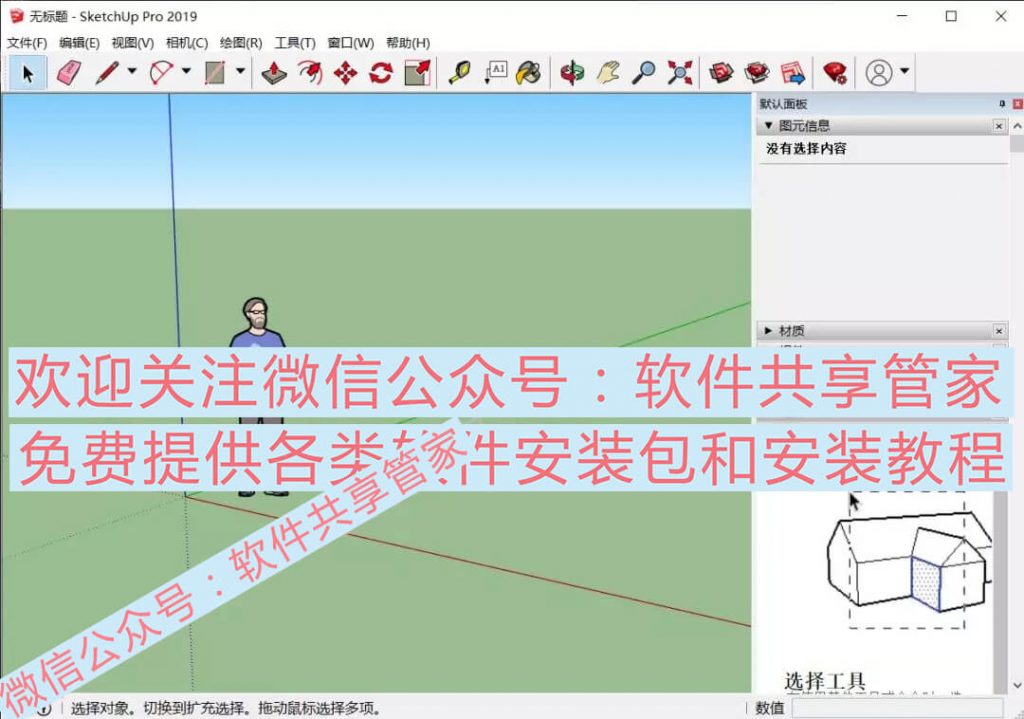The image size is (1024, 719).
Task: Collapse the 图元信息 panel
Action: (x=769, y=125)
